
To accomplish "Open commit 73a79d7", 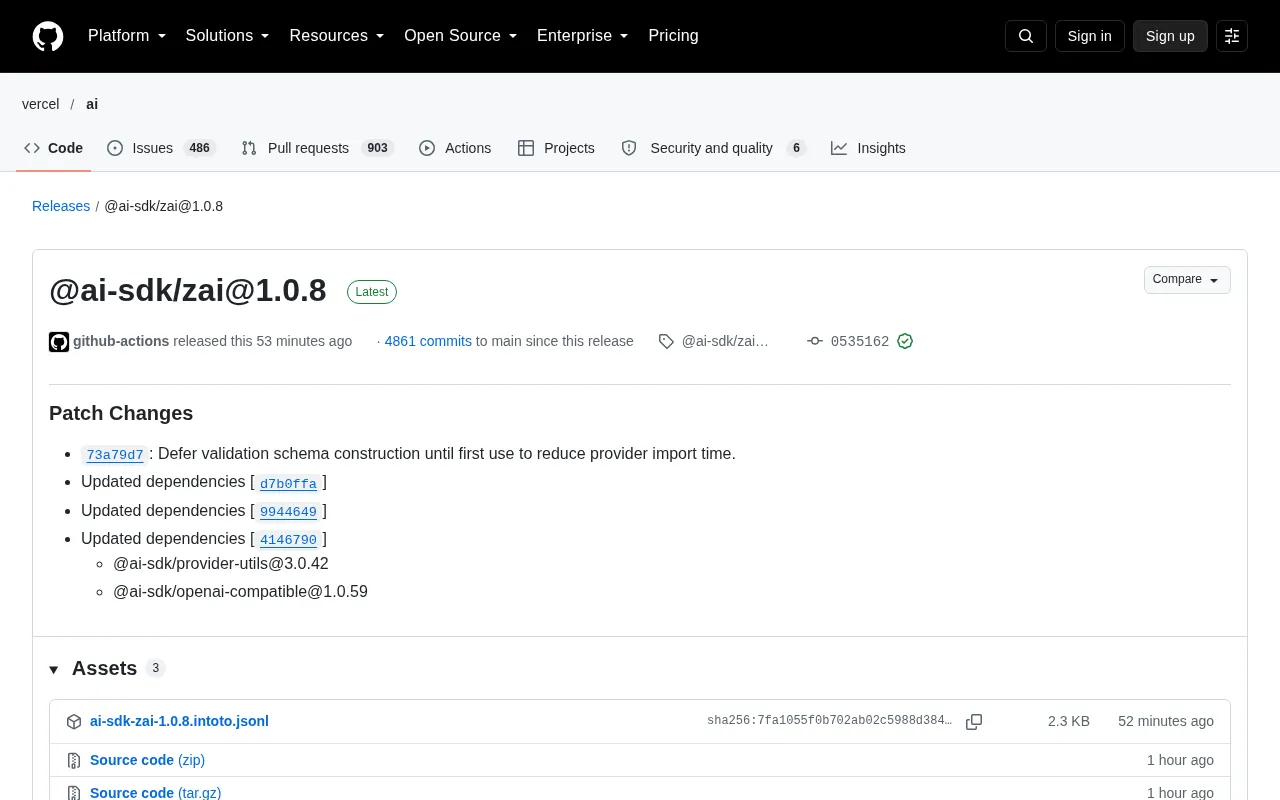I will (115, 455).
